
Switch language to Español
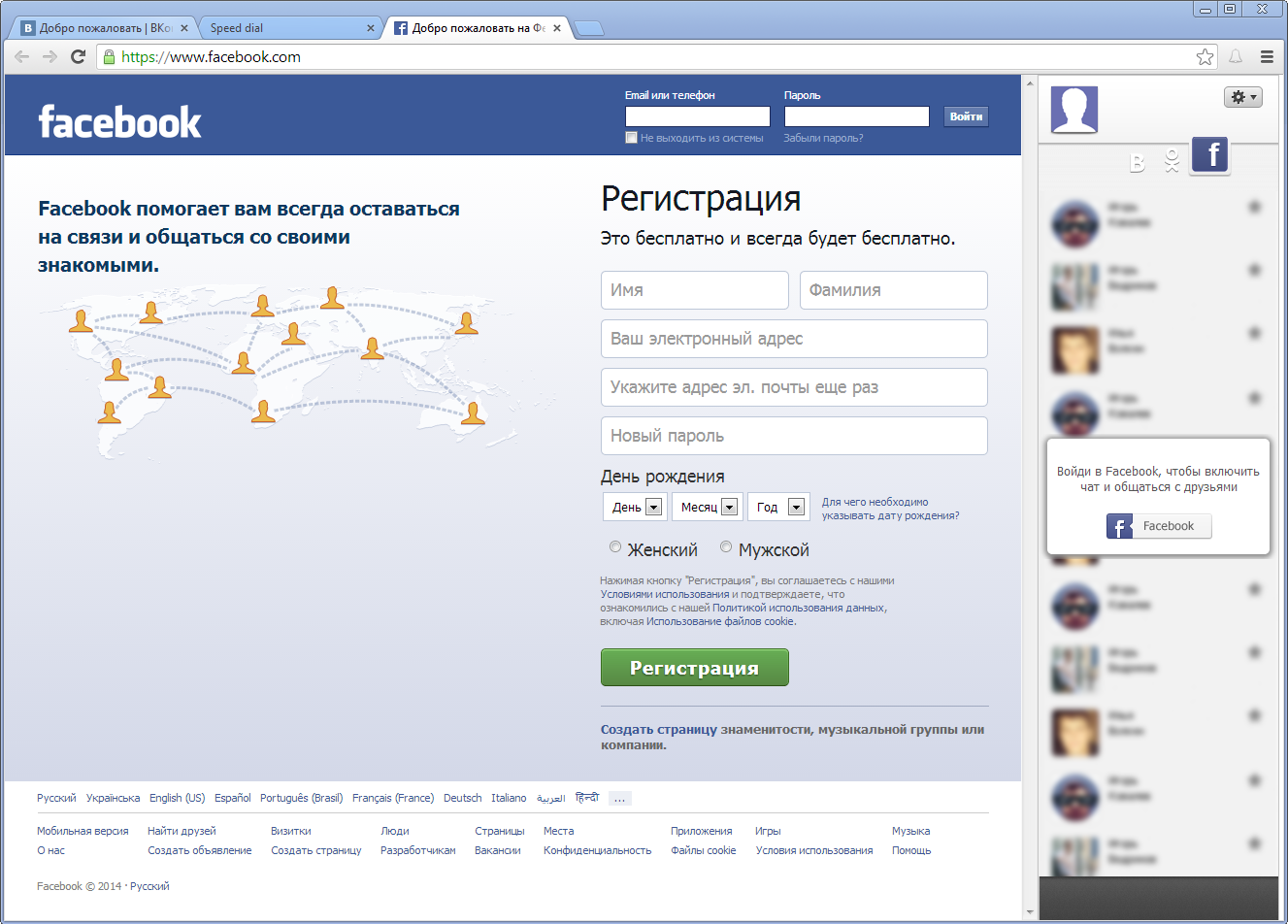point(233,799)
